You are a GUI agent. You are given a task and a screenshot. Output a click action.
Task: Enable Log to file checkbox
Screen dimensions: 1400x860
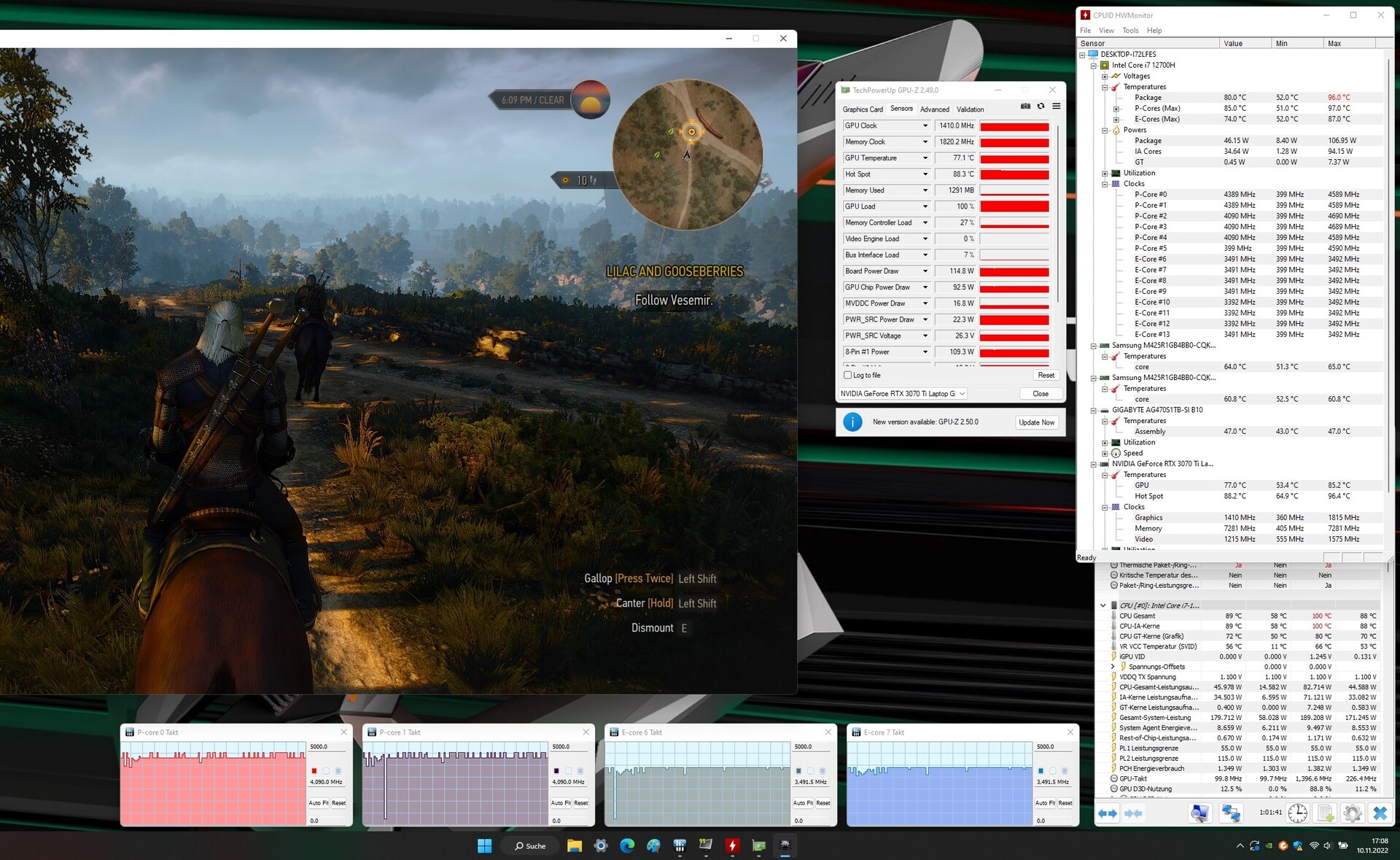coord(847,375)
